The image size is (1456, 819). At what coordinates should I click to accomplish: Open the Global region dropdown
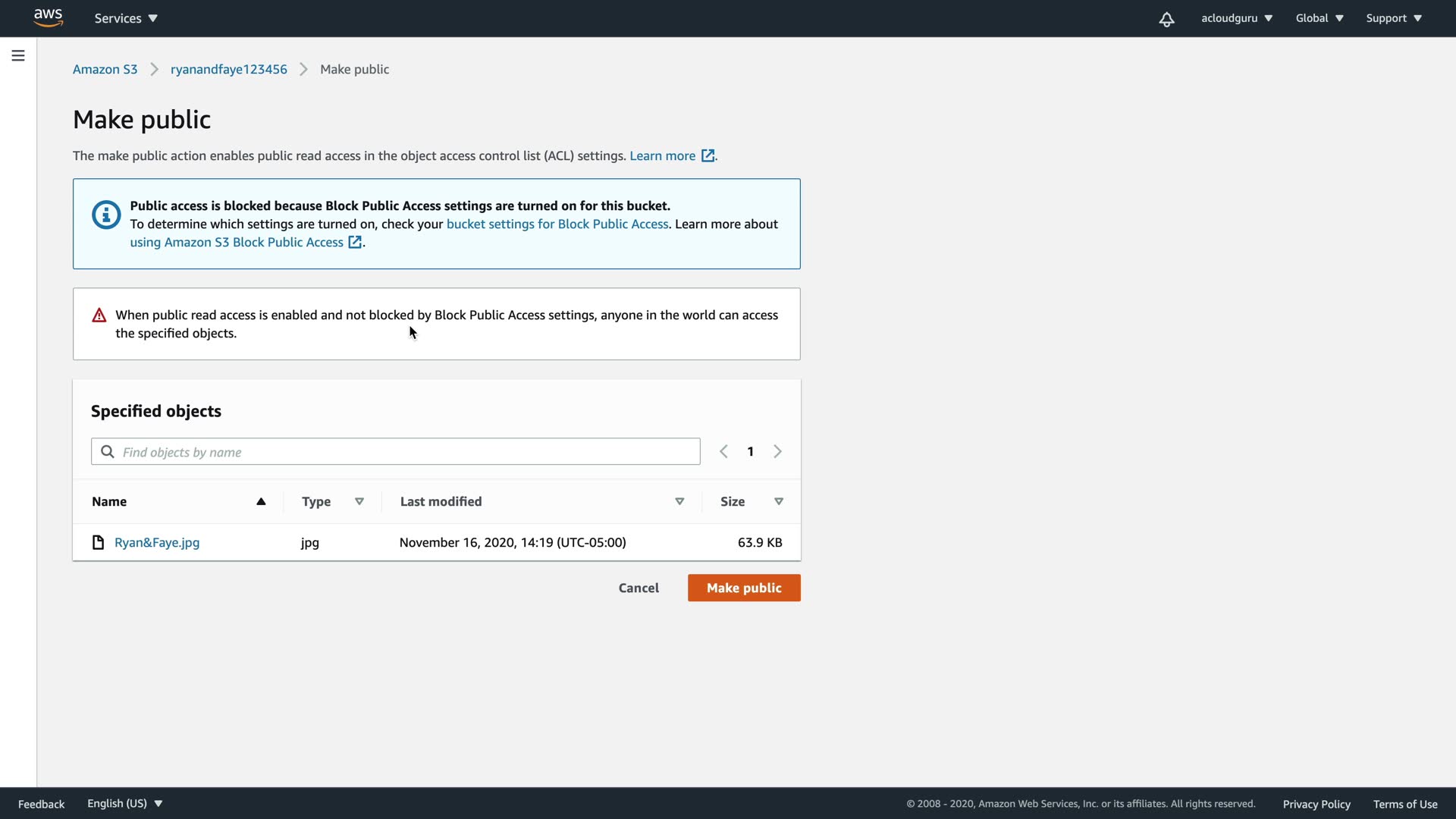point(1319,18)
